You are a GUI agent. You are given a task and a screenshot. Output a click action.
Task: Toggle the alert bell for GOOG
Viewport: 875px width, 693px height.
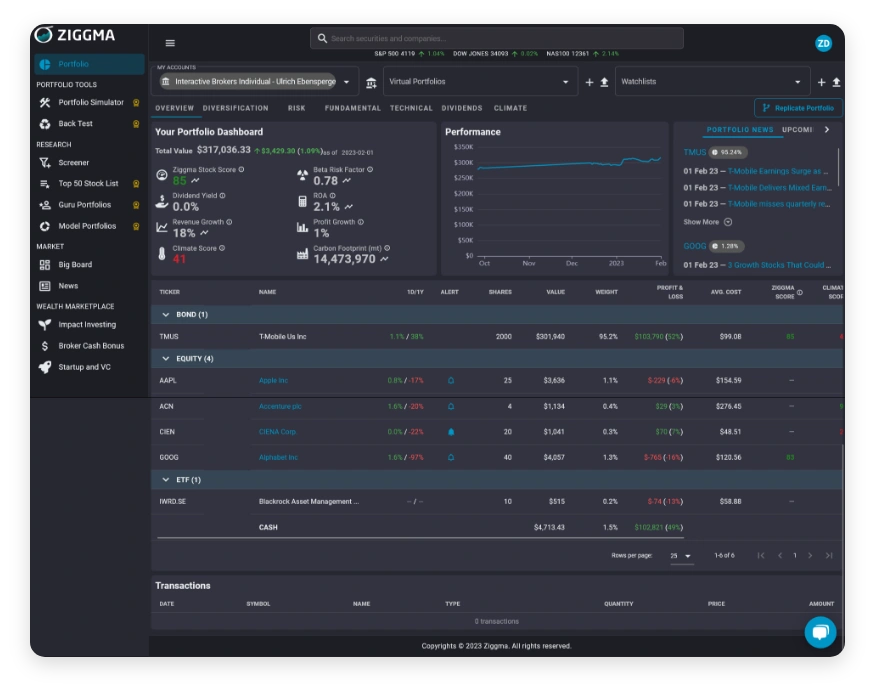tap(451, 457)
